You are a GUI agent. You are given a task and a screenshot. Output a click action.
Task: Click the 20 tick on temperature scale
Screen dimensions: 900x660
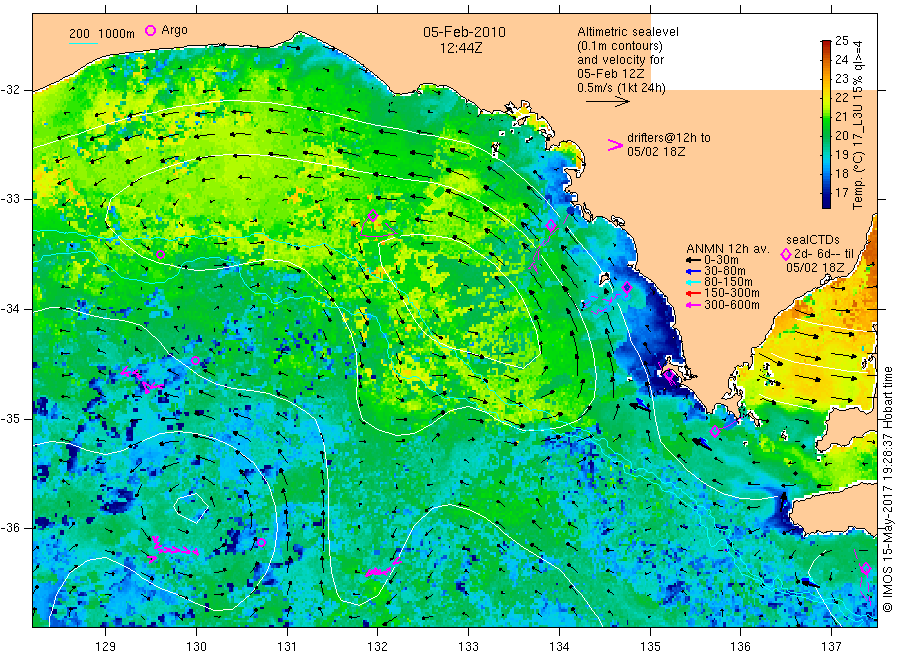841,135
